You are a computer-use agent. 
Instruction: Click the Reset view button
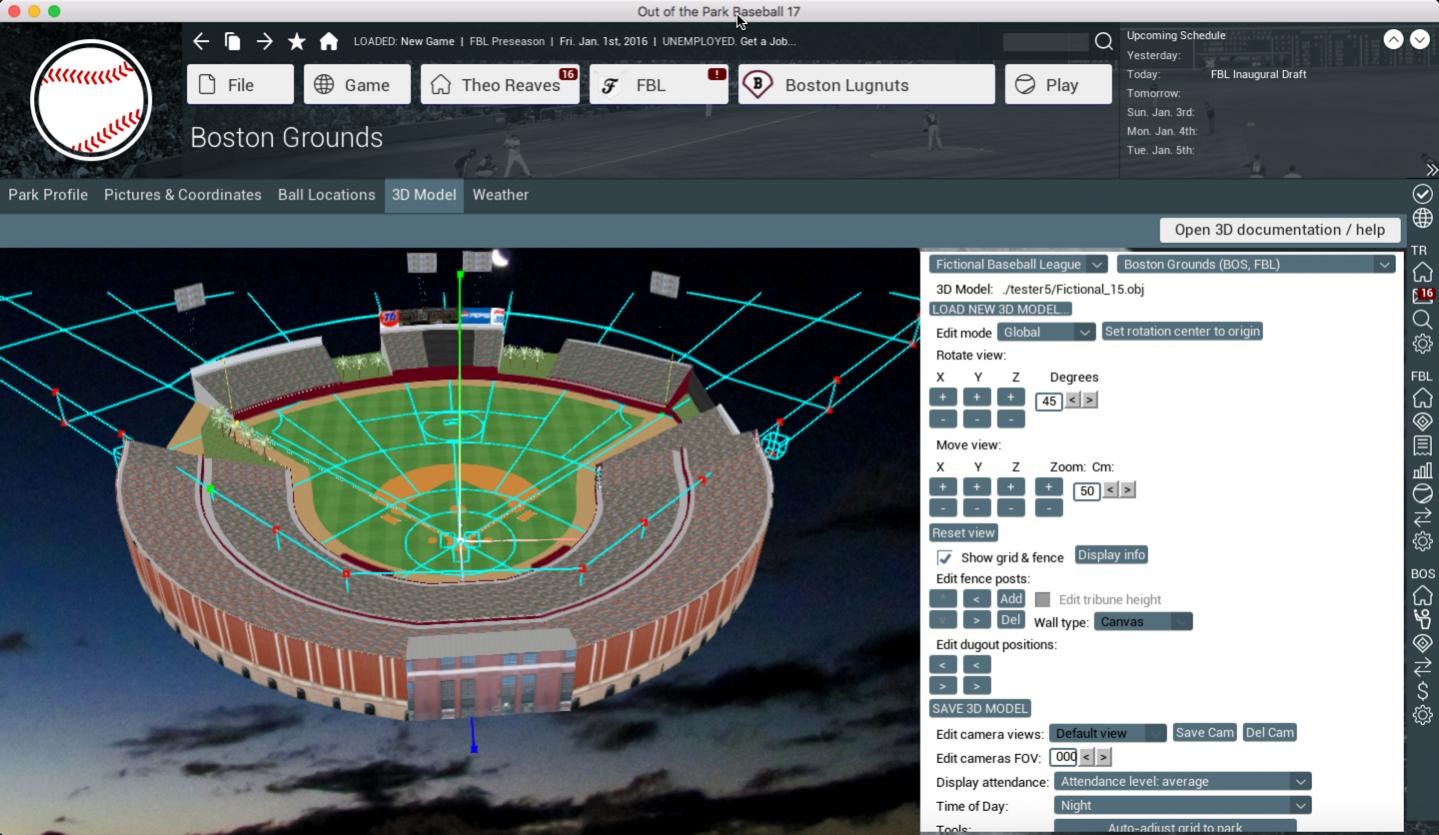tap(963, 533)
